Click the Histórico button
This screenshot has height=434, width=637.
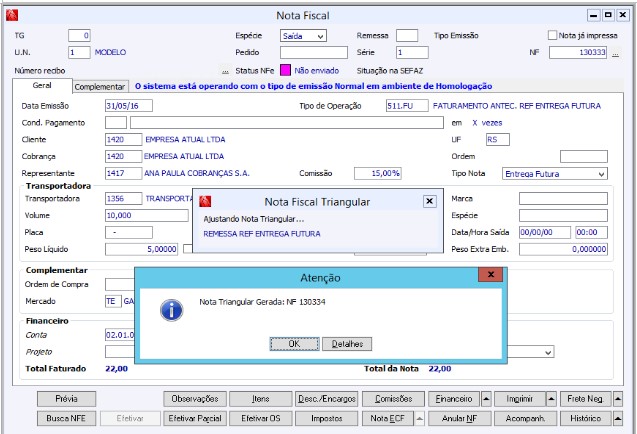tap(585, 418)
